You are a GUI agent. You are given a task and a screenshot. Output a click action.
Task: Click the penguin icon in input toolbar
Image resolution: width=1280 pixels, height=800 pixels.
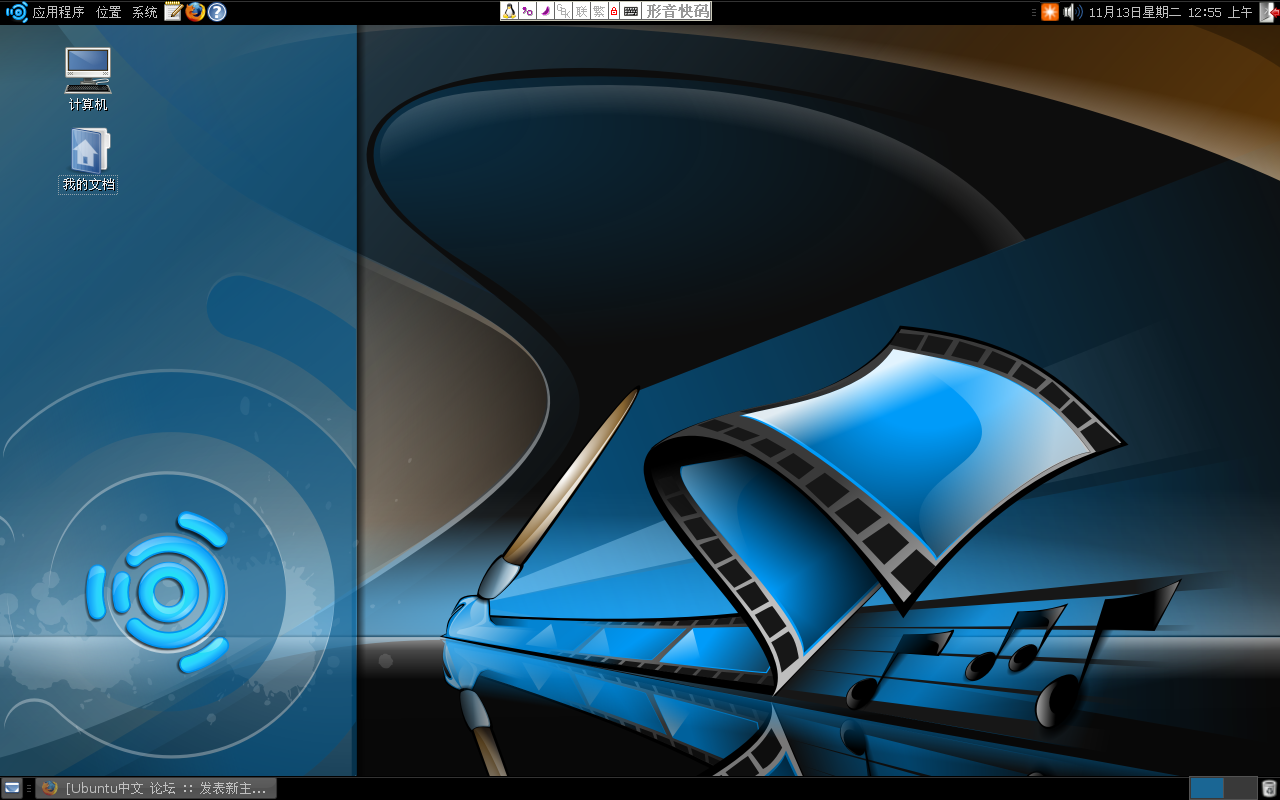click(x=509, y=11)
